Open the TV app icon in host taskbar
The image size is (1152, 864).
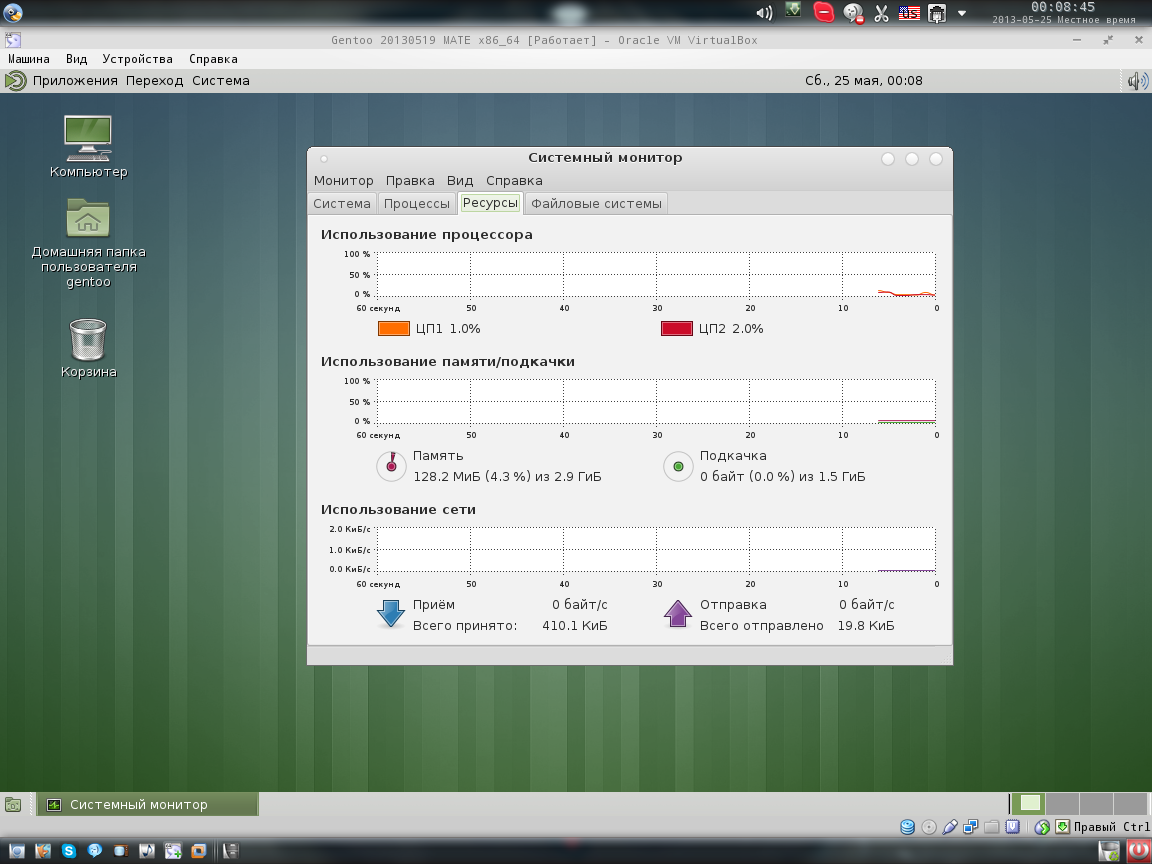120,851
